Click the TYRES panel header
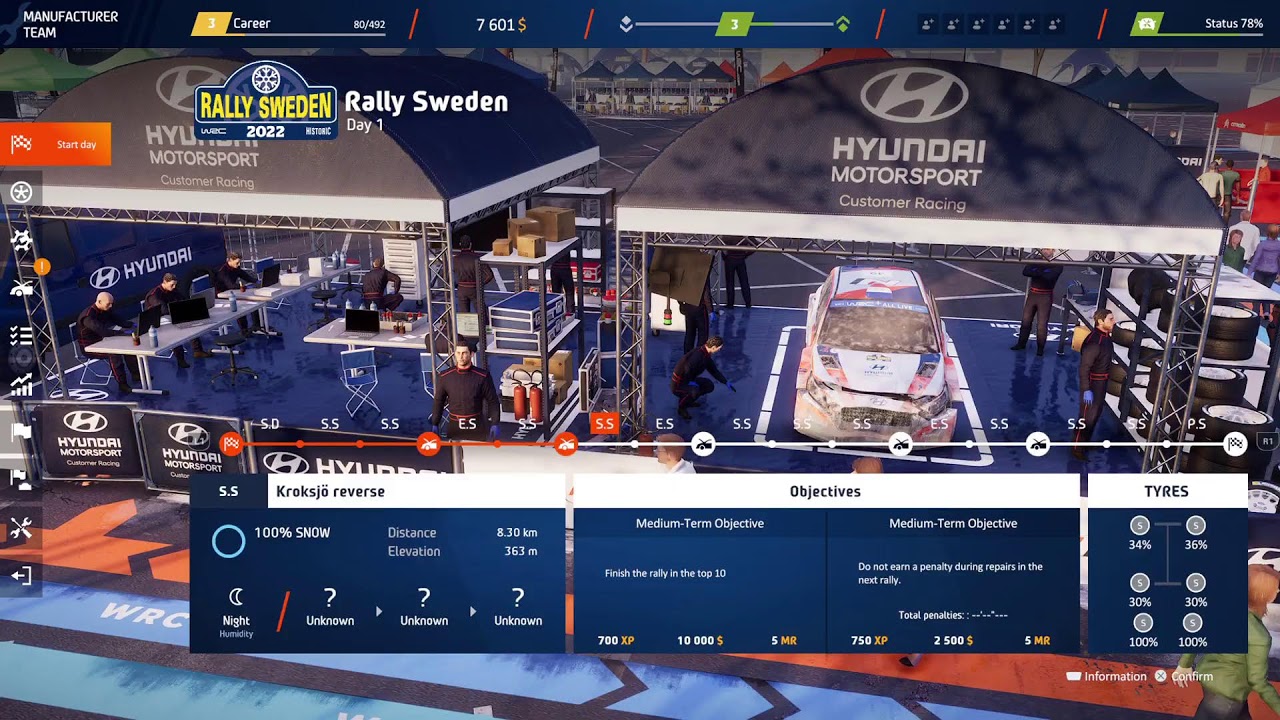Screen dimensions: 1280x720 pos(1167,491)
